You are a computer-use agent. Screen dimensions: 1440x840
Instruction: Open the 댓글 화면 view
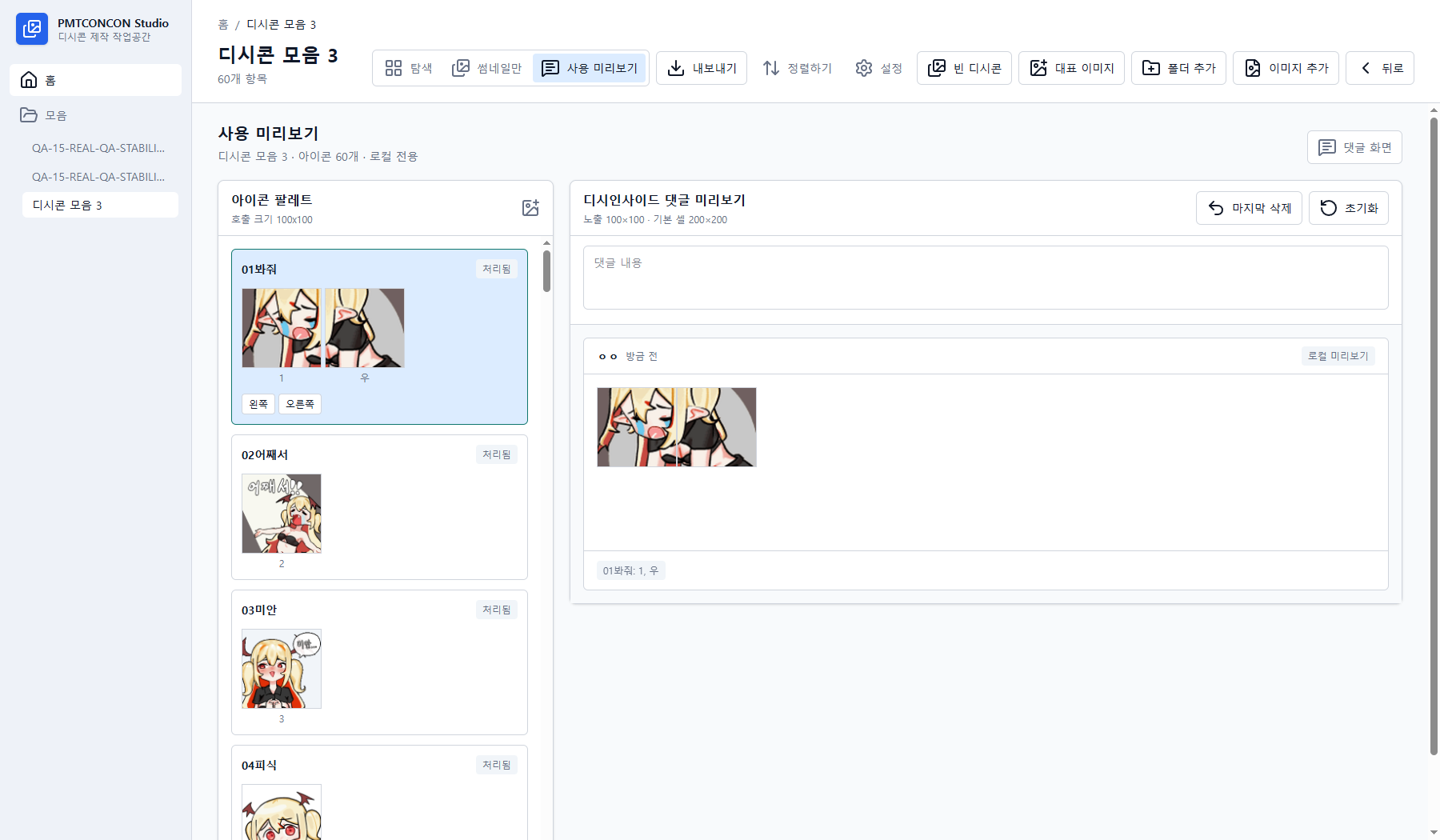pyautogui.click(x=1354, y=147)
